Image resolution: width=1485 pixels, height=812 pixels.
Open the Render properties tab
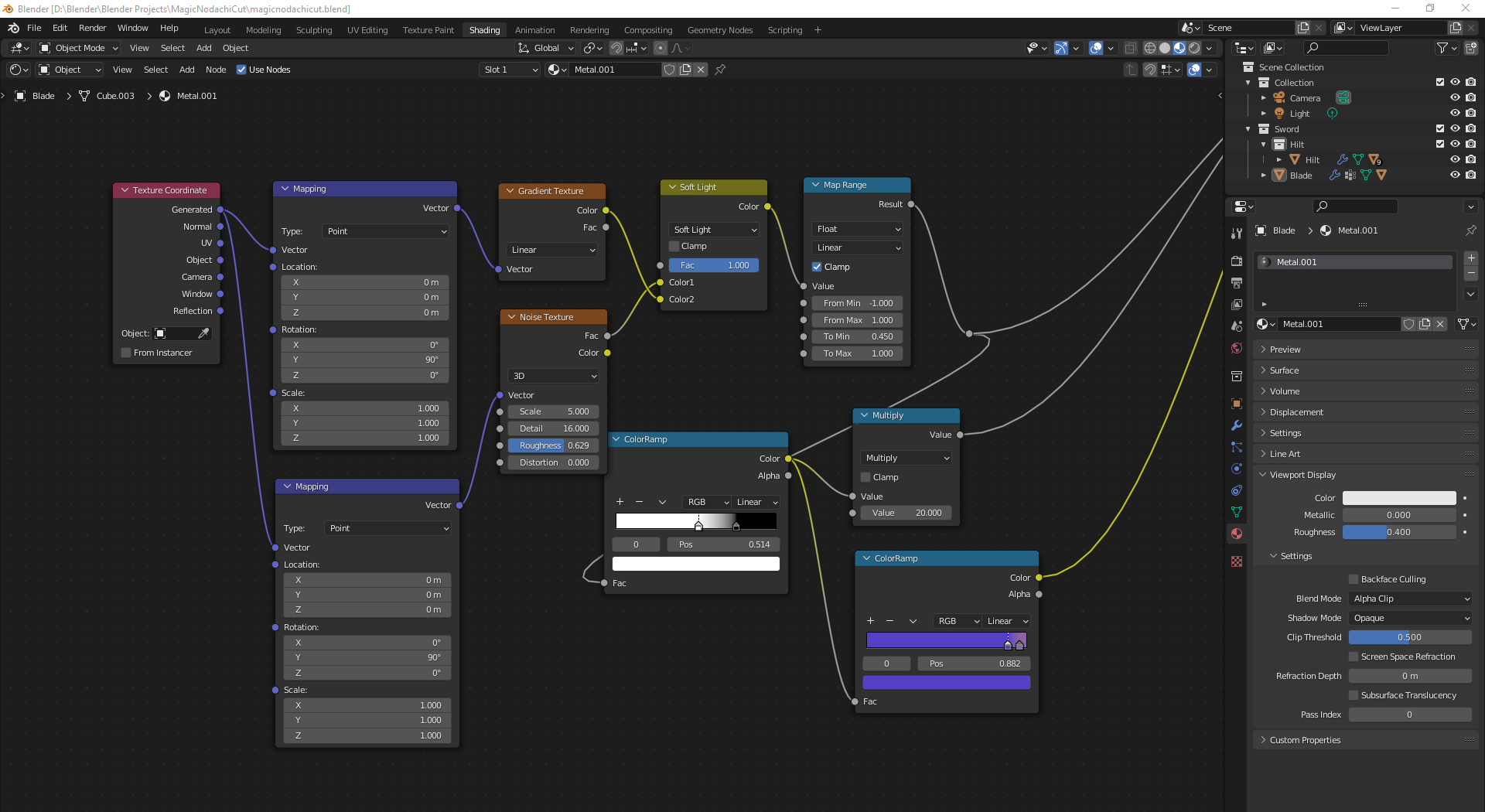(x=1237, y=261)
